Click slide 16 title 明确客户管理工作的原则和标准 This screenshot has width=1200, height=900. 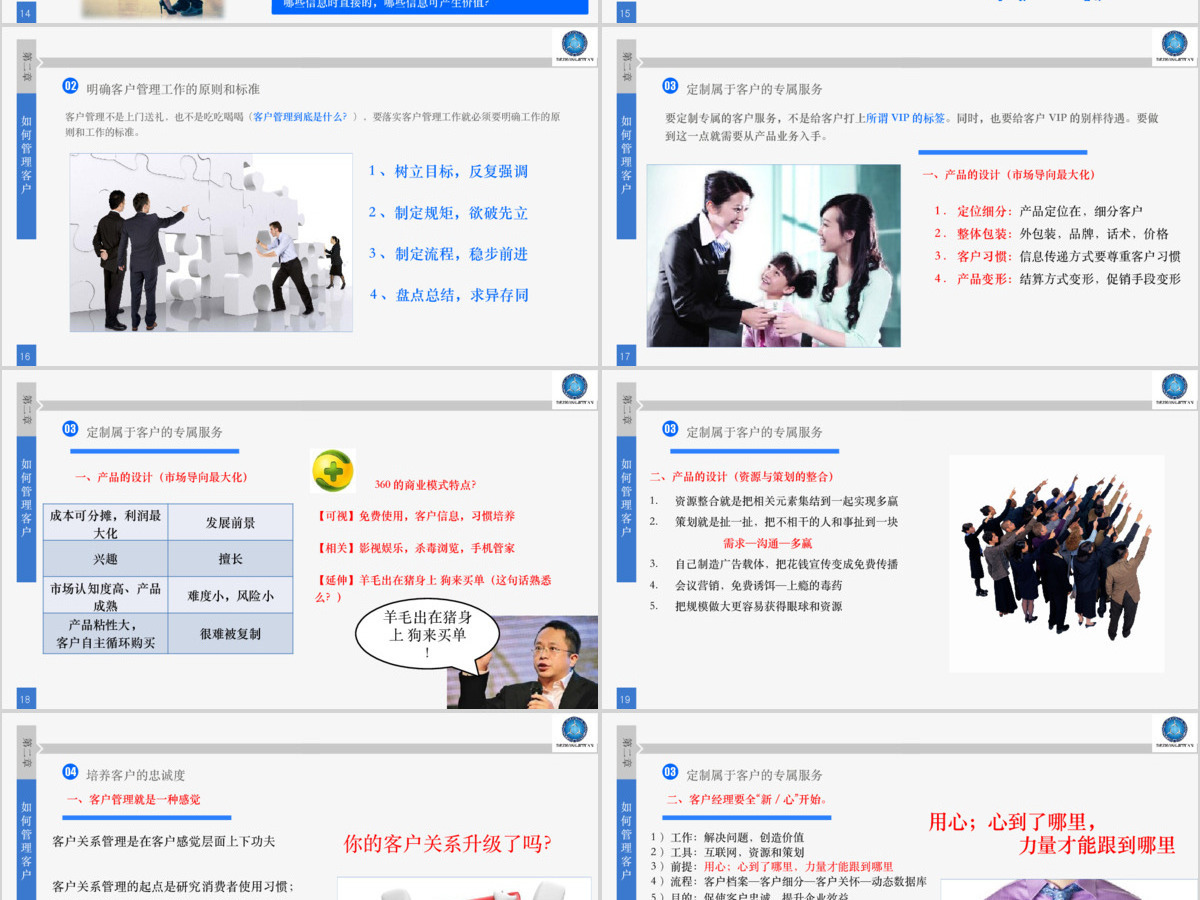click(173, 89)
